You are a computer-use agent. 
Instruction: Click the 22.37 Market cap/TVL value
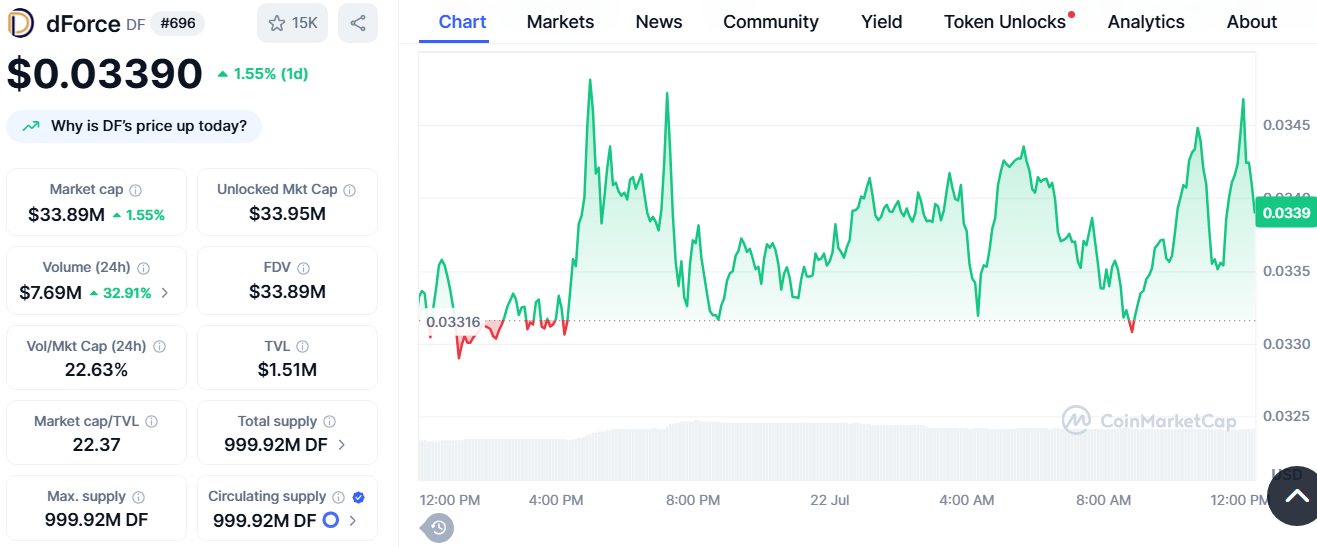point(96,445)
